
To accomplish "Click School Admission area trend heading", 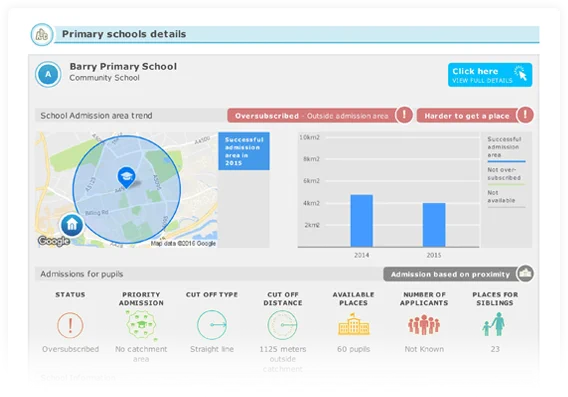I will tap(96, 116).
